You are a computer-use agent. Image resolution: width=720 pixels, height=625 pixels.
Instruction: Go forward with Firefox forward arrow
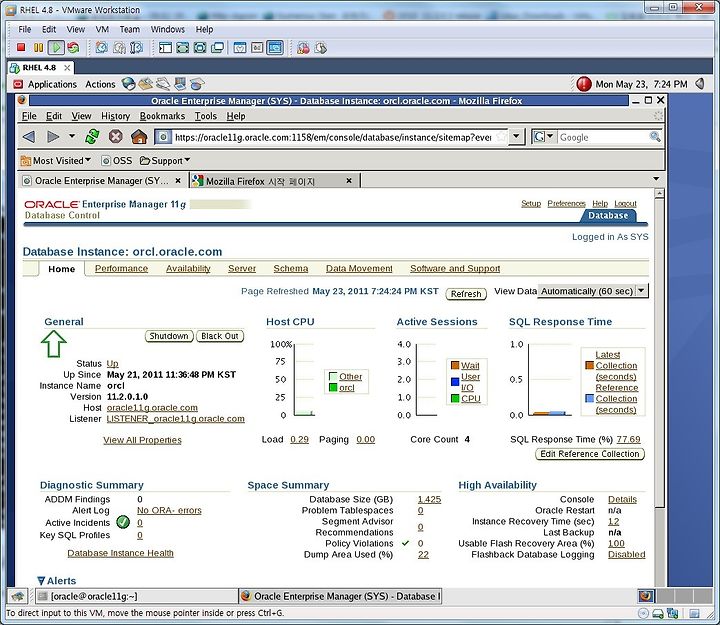point(53,137)
